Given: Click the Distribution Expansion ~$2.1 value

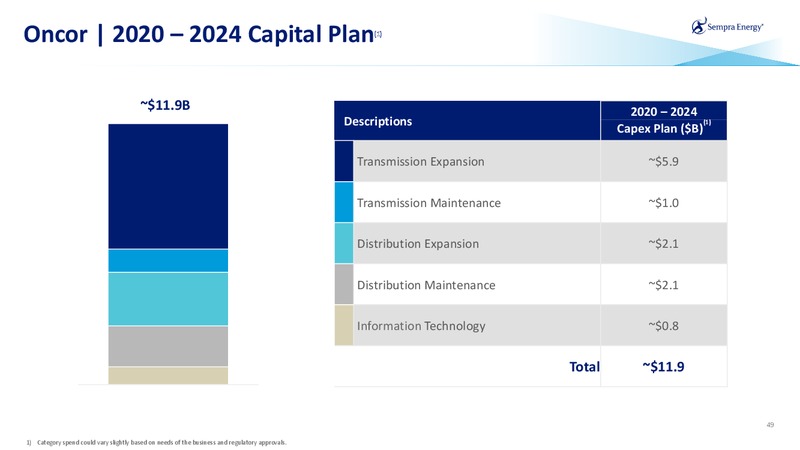Looking at the screenshot, I should click(663, 244).
